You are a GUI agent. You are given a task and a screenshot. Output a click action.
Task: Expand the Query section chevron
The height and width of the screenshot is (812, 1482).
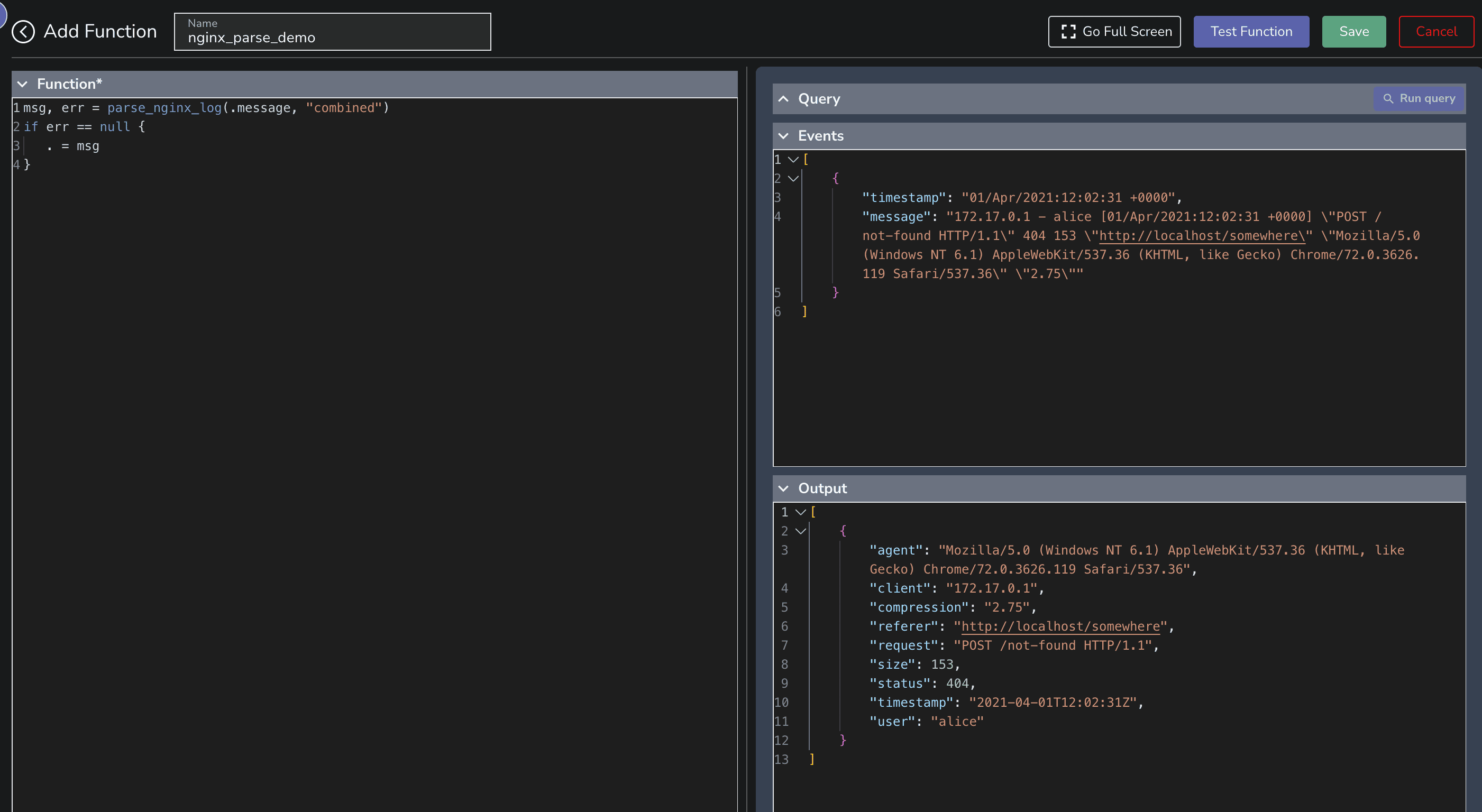coord(783,99)
